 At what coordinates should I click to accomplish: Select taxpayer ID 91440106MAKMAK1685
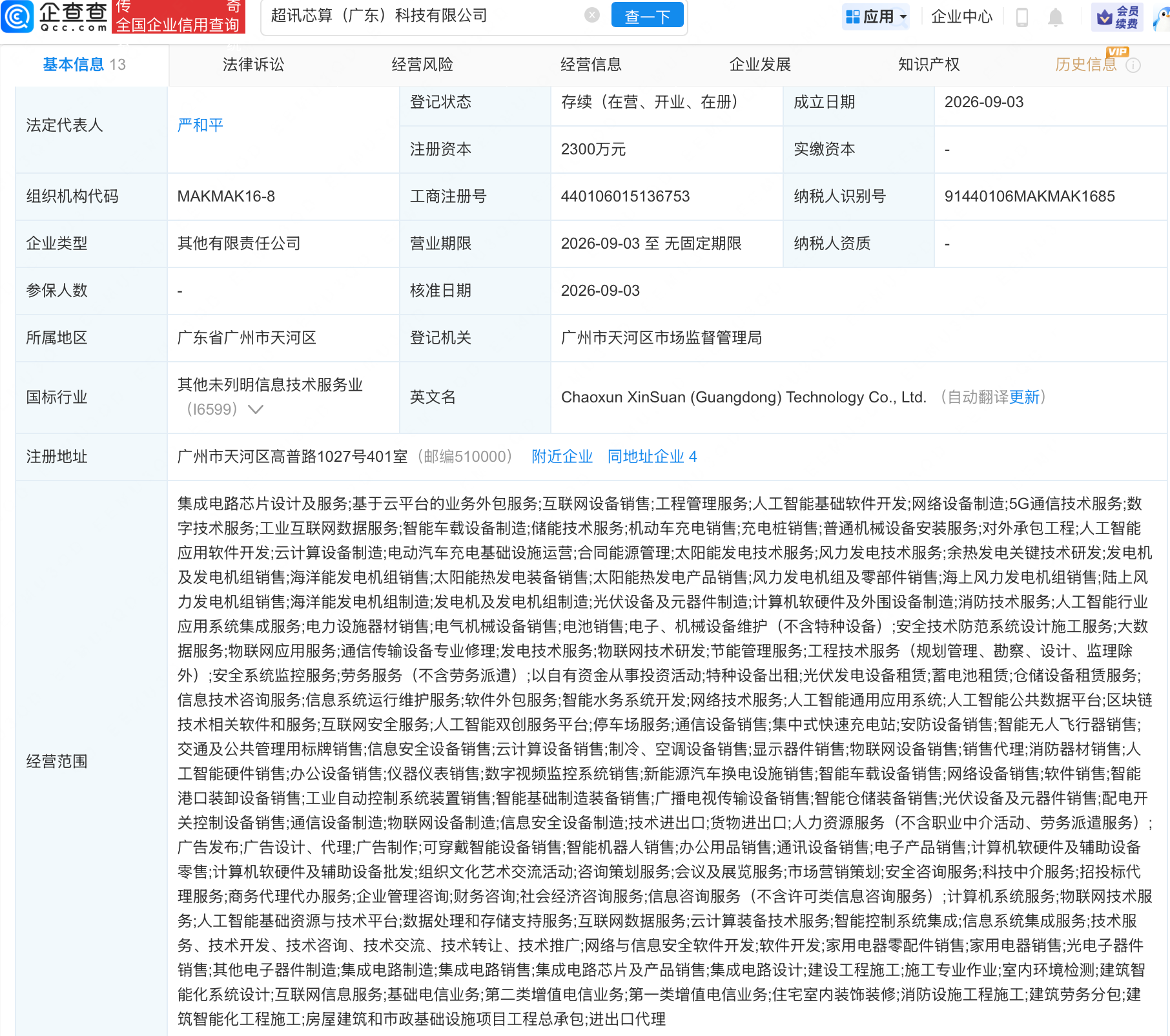click(1029, 196)
